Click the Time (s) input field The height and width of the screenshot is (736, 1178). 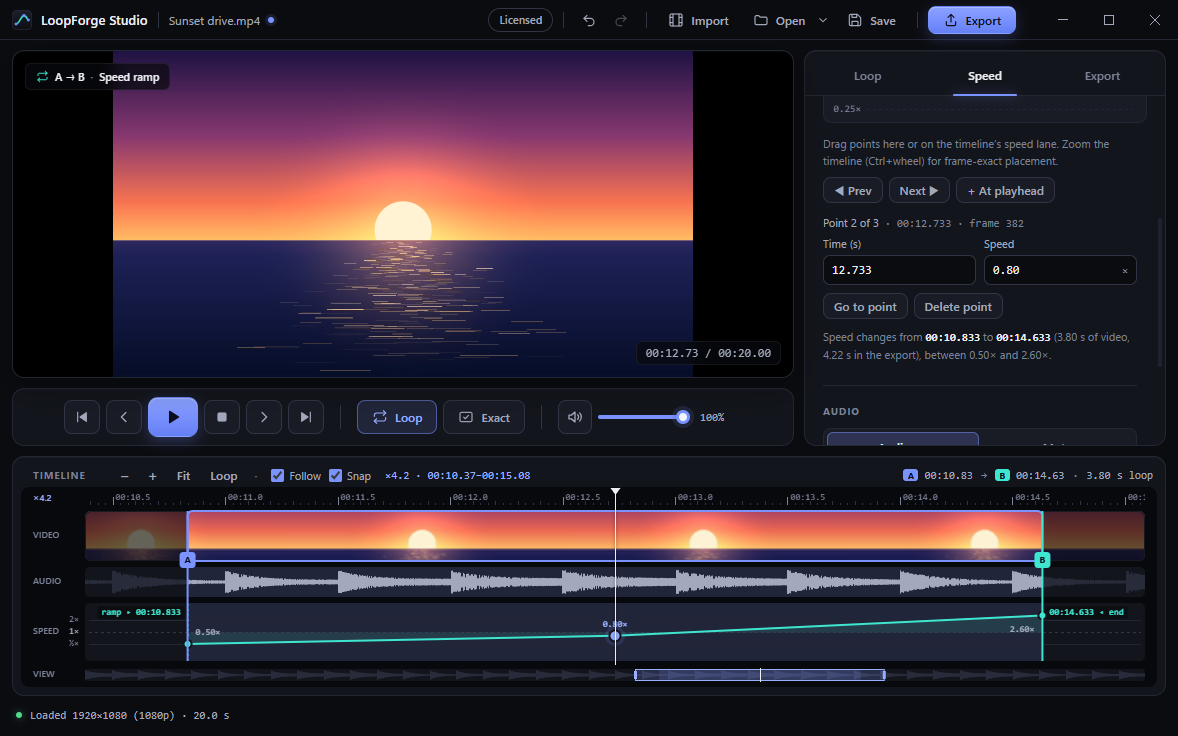[899, 270]
